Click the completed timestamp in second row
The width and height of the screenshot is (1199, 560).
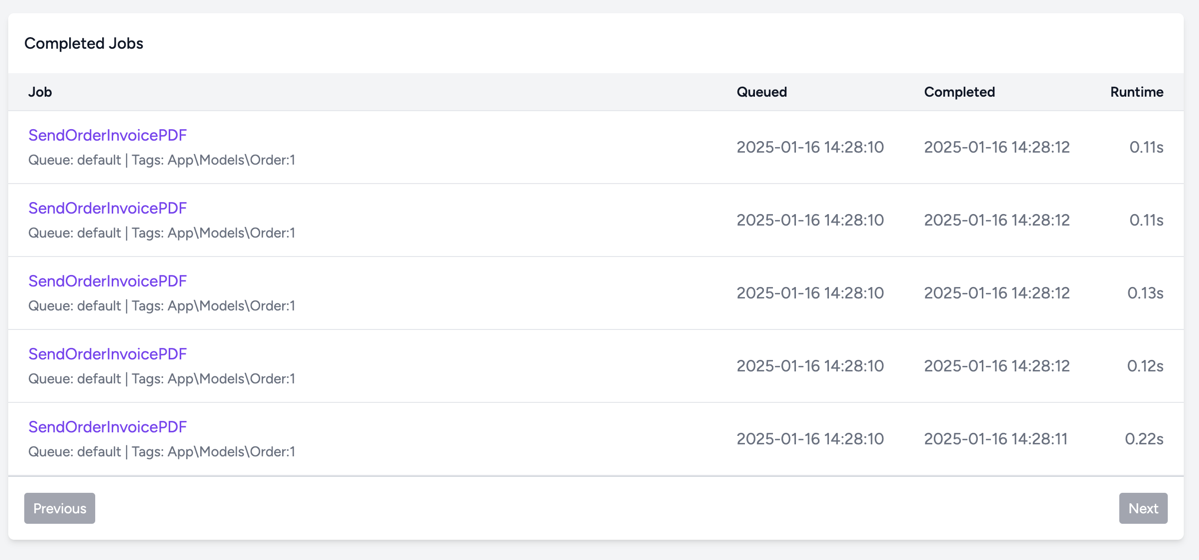pos(997,220)
